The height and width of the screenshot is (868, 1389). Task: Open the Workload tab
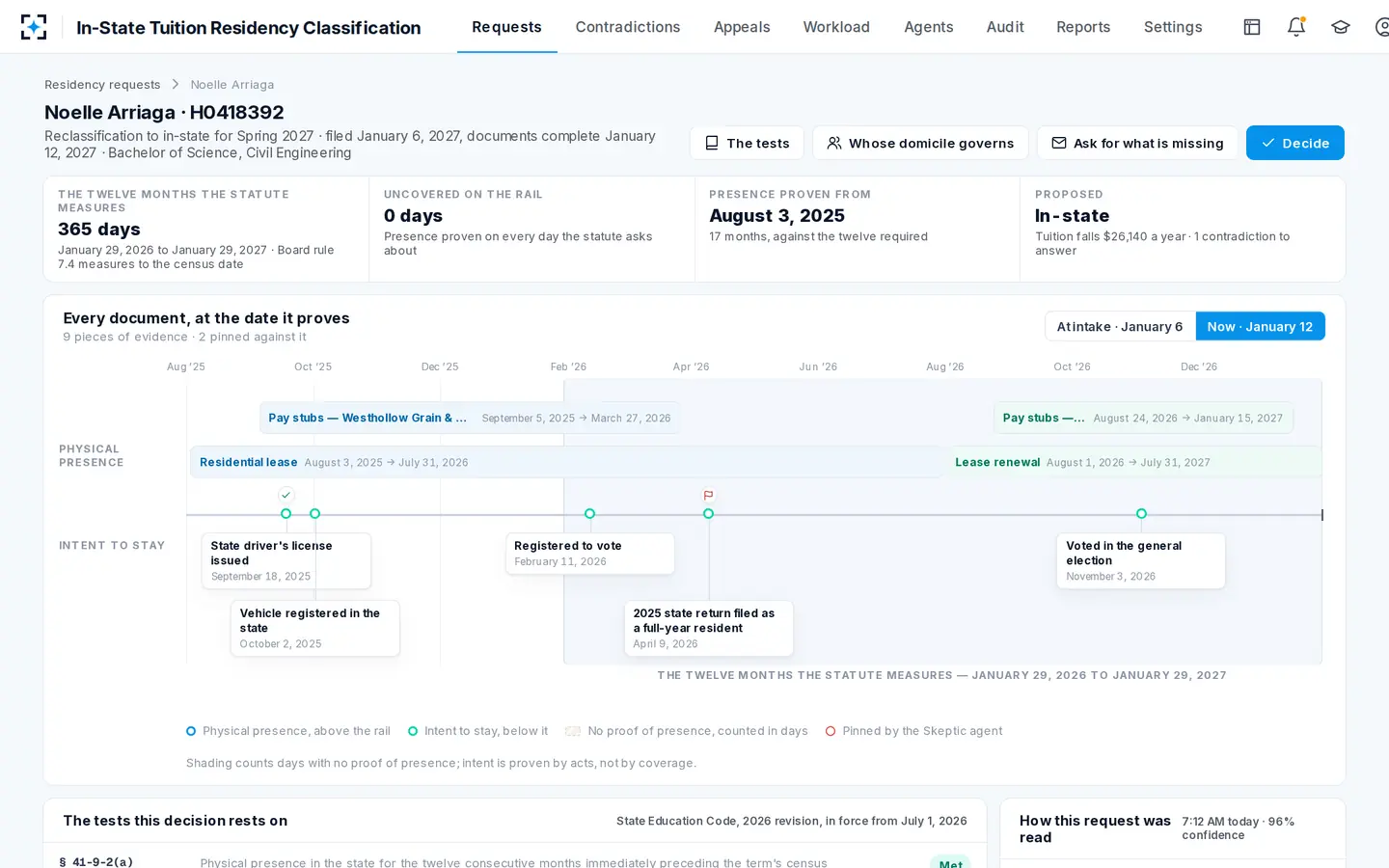[x=836, y=27]
